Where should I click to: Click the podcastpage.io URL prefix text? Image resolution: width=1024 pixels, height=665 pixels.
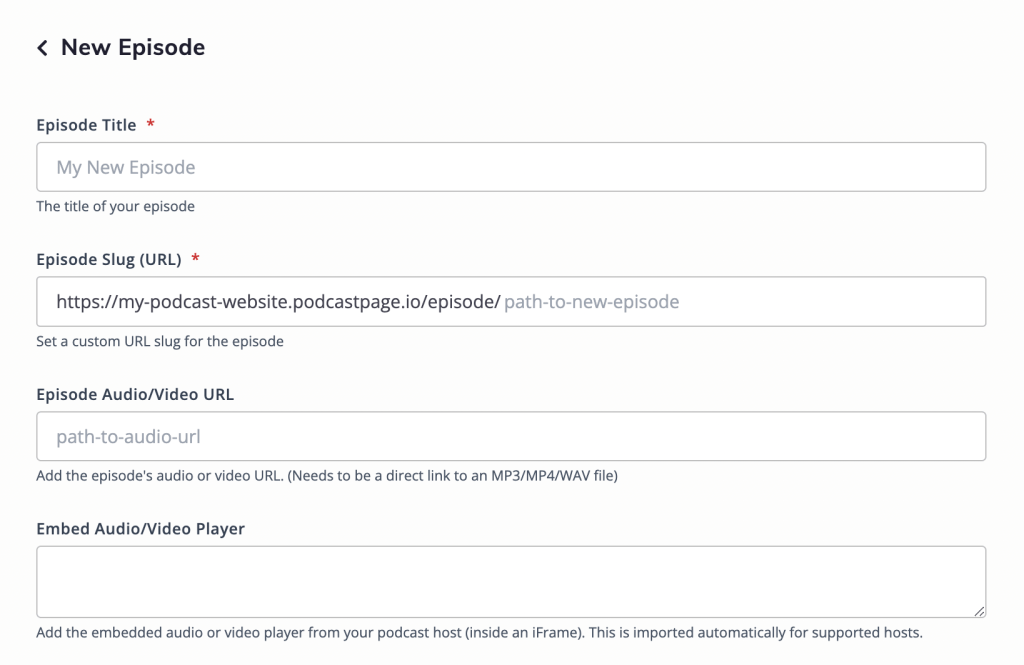pos(277,300)
